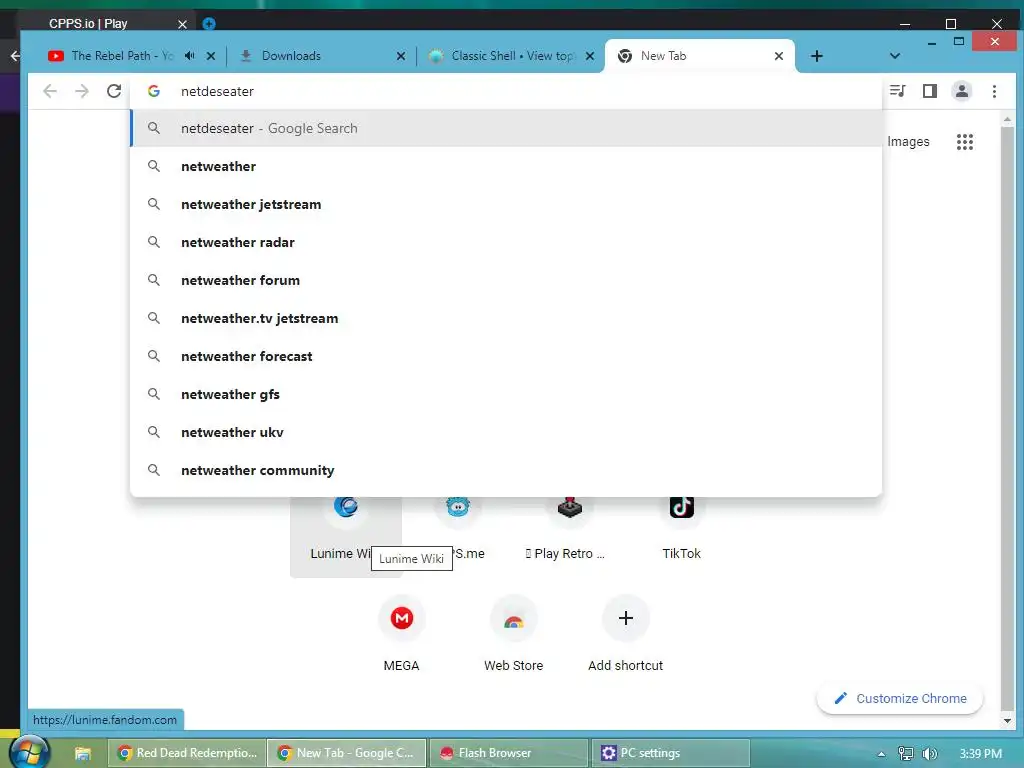The height and width of the screenshot is (768, 1024).
Task: Open the Google apps grid
Action: click(x=965, y=142)
